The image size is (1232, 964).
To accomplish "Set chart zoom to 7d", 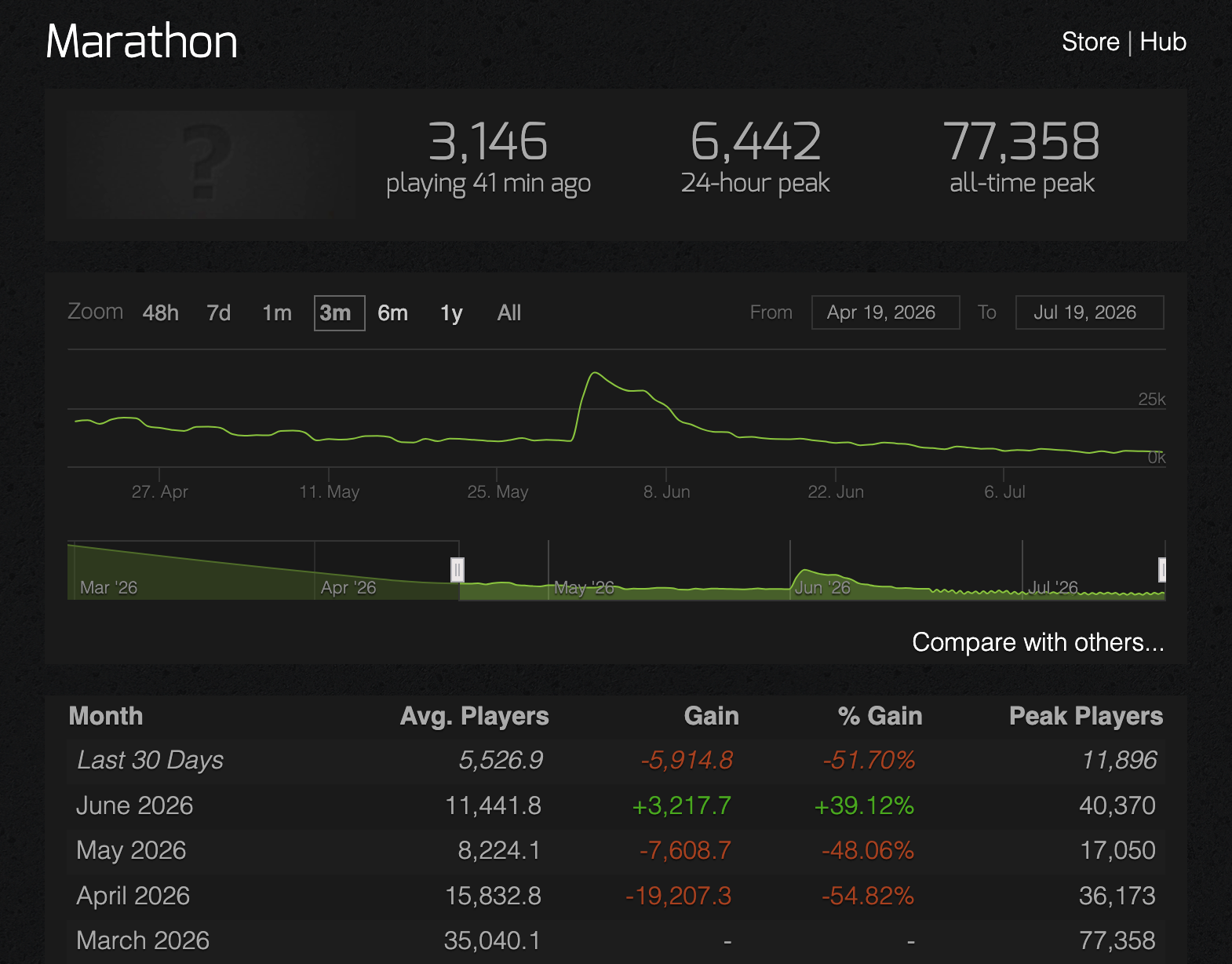I will (x=219, y=313).
